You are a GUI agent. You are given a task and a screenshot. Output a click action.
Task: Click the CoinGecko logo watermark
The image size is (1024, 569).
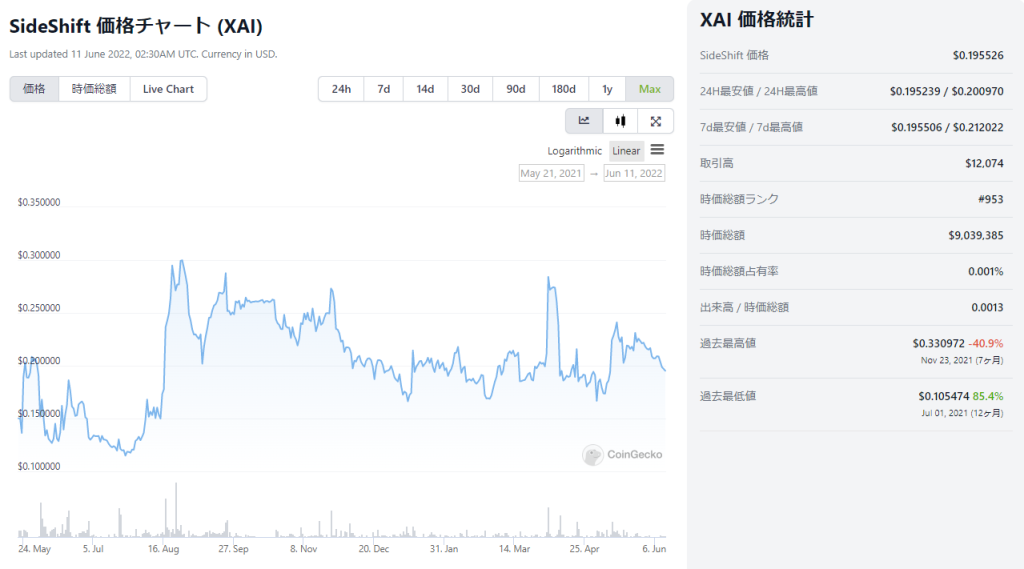click(x=623, y=455)
